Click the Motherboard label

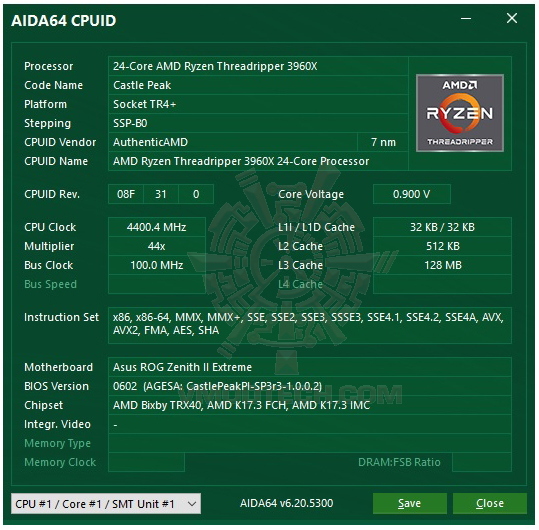[x=58, y=367]
